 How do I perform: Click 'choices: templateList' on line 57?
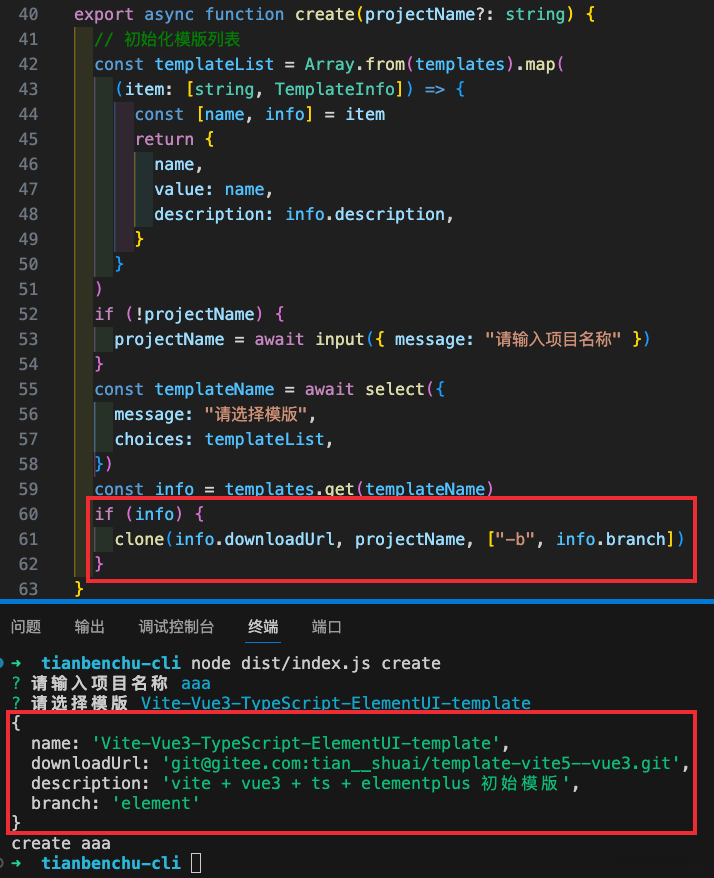coord(220,439)
